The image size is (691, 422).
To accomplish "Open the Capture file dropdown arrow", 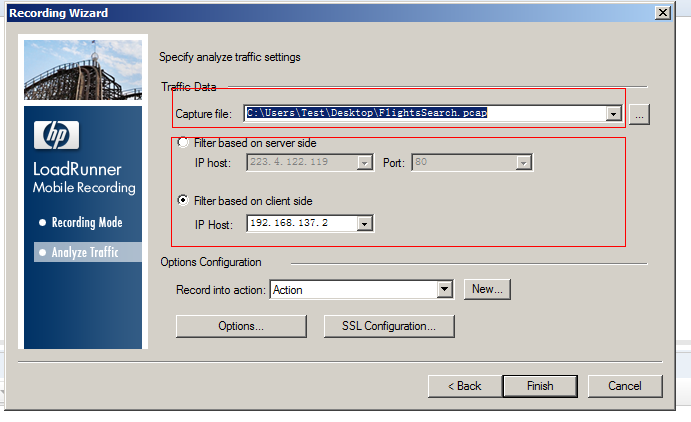I will pos(613,114).
